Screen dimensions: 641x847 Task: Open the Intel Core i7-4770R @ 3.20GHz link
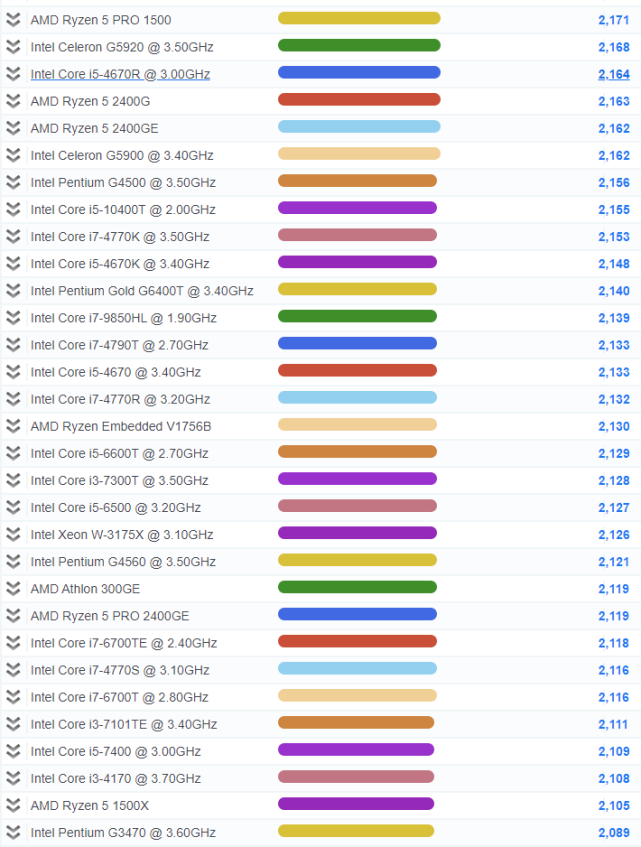[120, 399]
